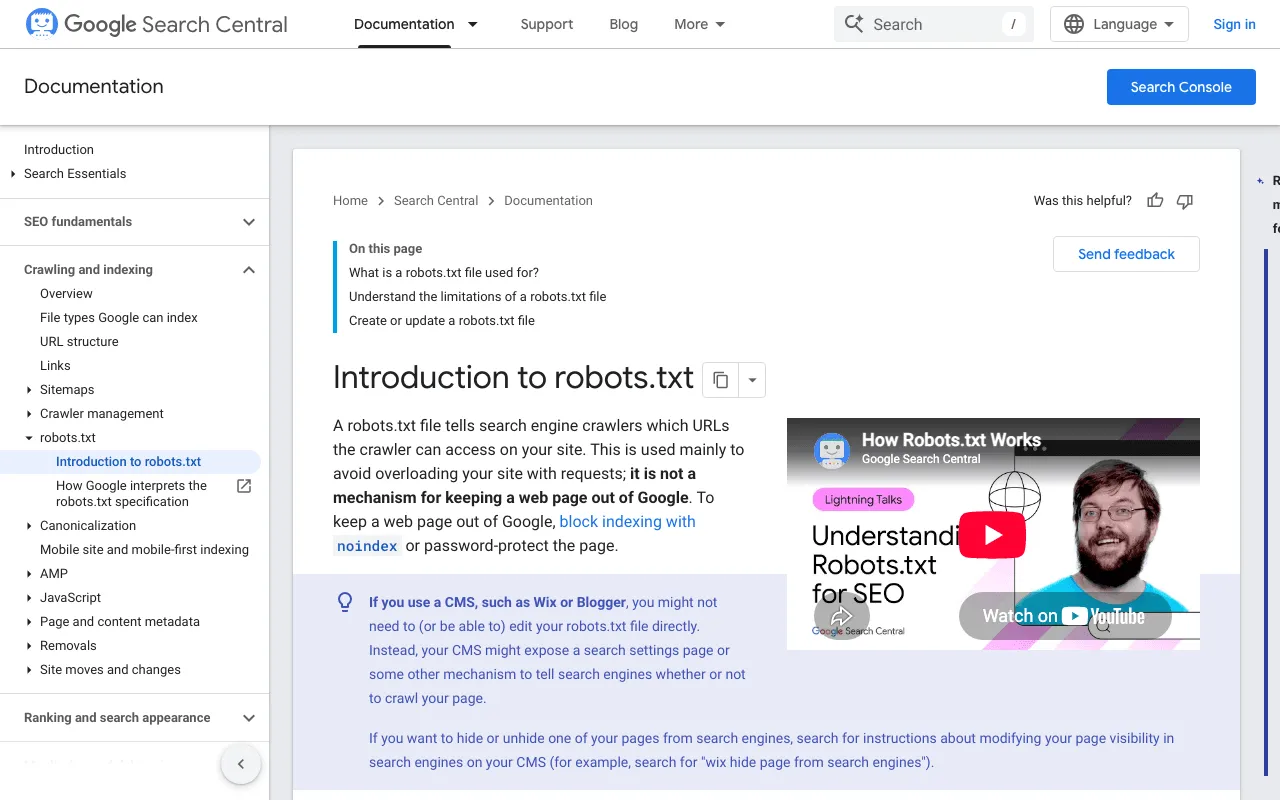Open external link icon for robots.txt specification

[x=243, y=486]
